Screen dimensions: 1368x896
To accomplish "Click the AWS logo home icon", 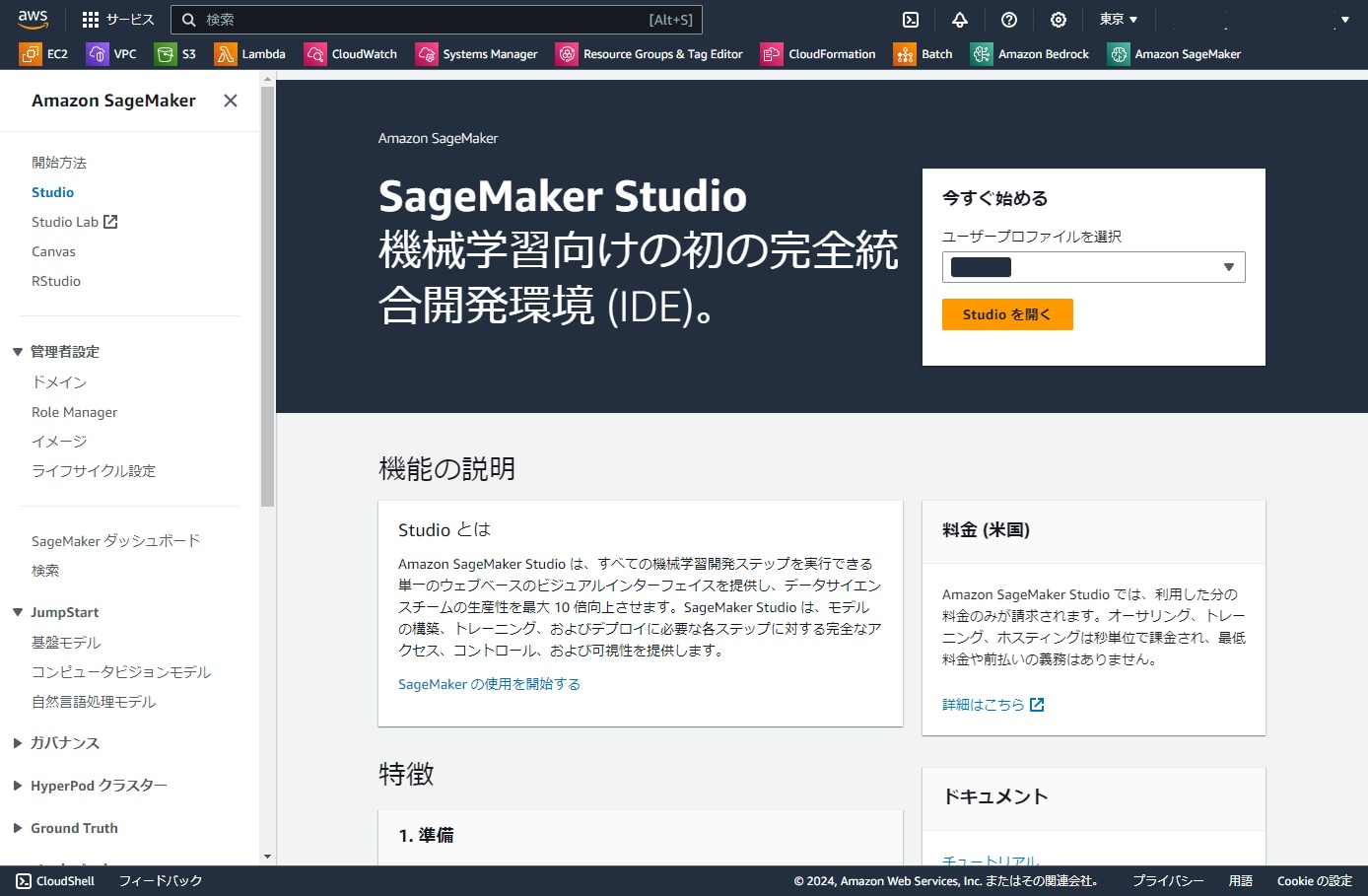I will 33,19.
